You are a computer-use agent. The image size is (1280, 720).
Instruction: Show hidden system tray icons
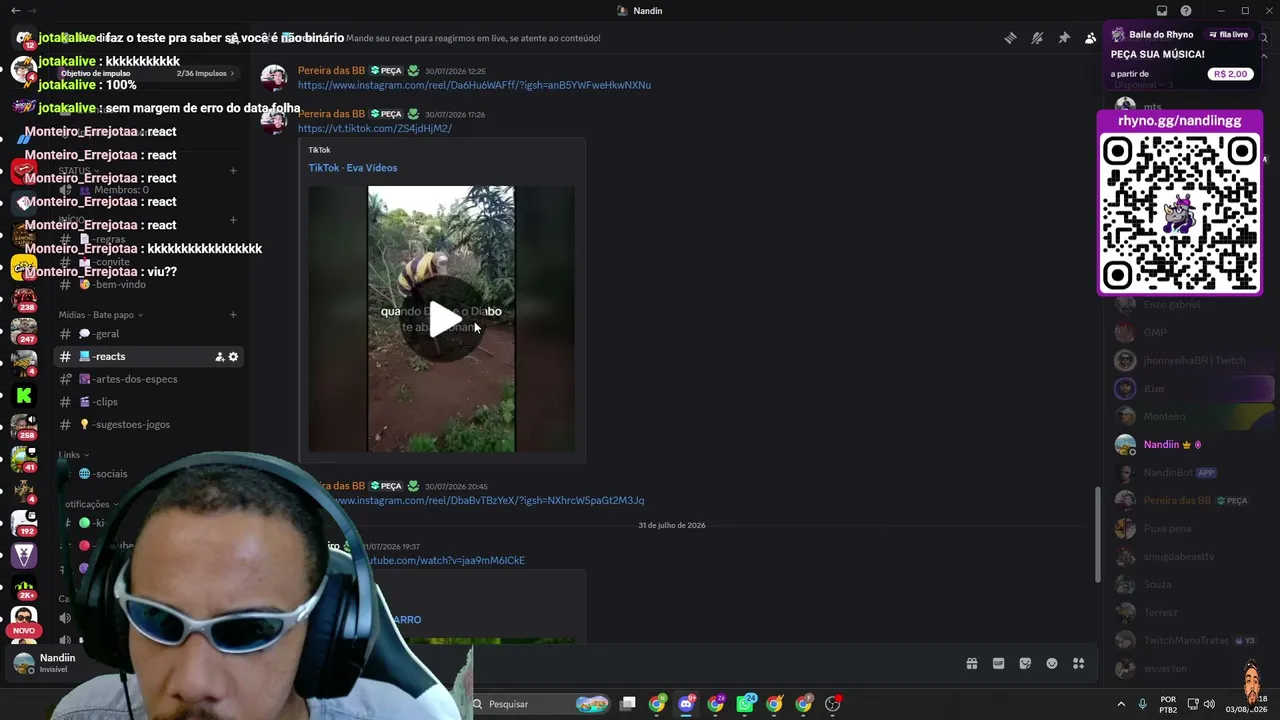(1120, 704)
